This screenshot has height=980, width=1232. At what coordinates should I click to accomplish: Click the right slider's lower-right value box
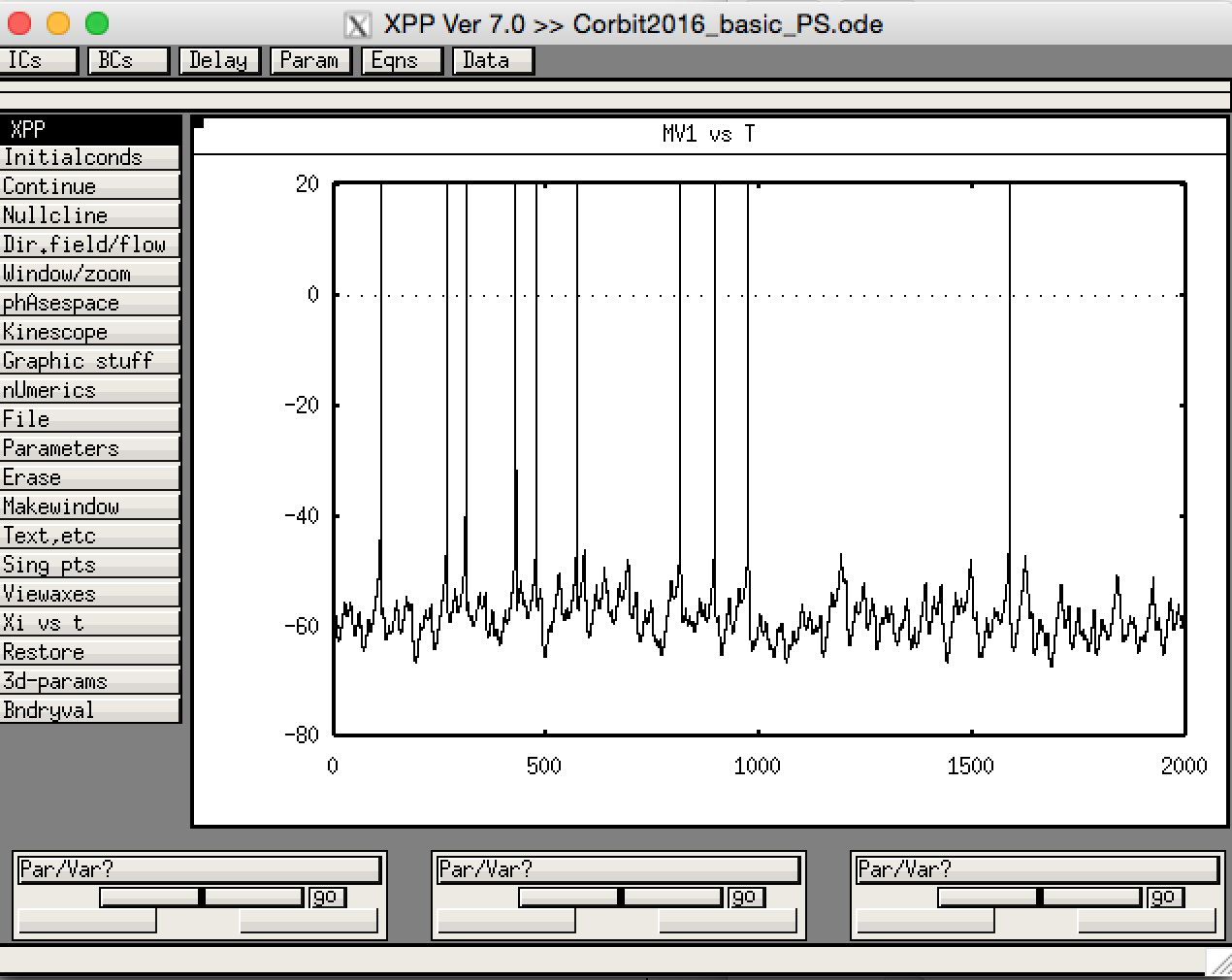click(1147, 921)
